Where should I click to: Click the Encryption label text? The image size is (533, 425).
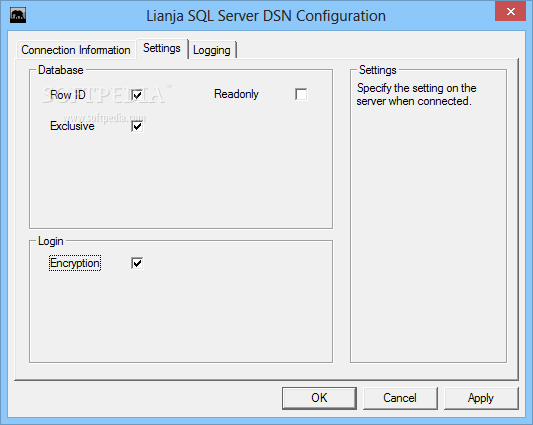point(75,263)
